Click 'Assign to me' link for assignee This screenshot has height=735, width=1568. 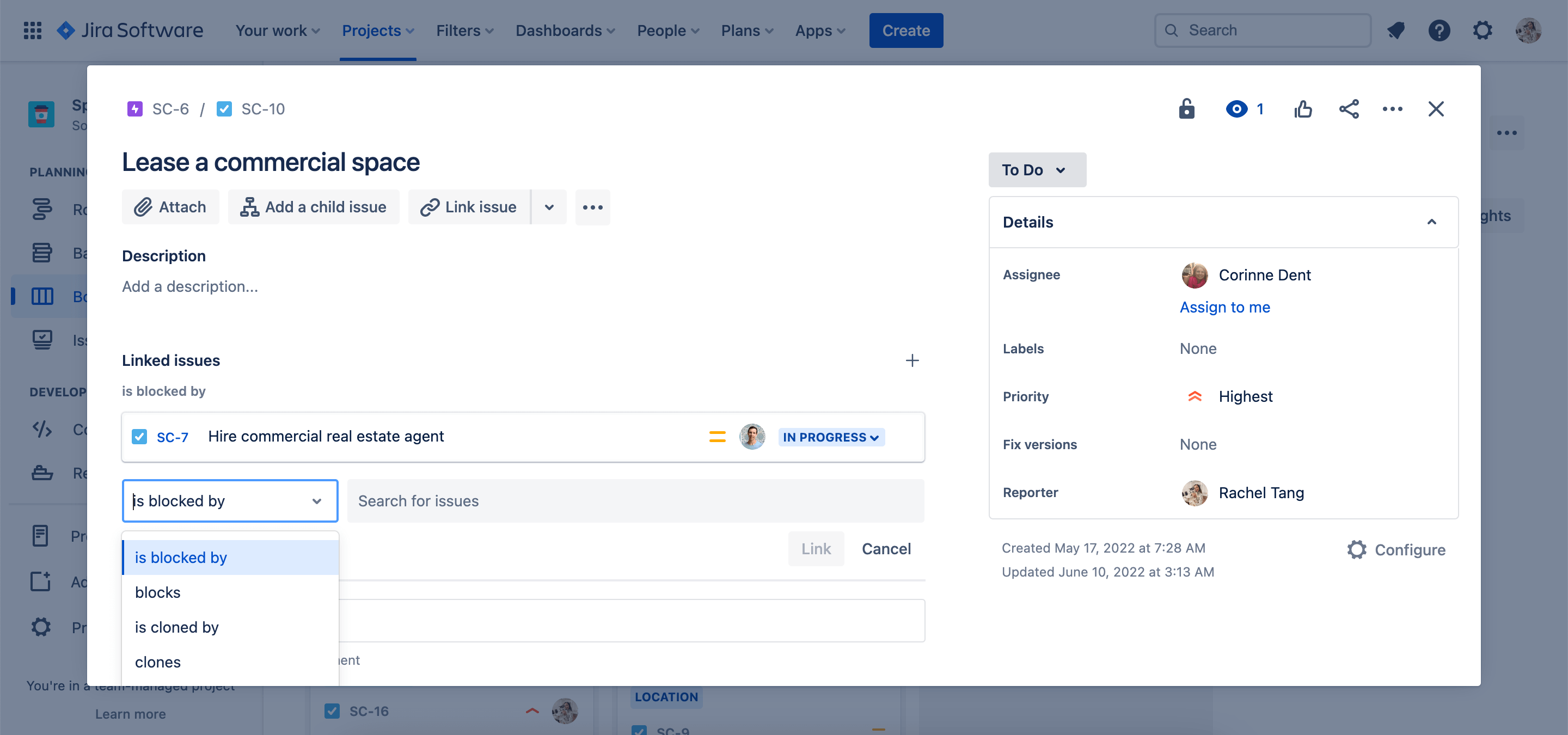point(1225,307)
